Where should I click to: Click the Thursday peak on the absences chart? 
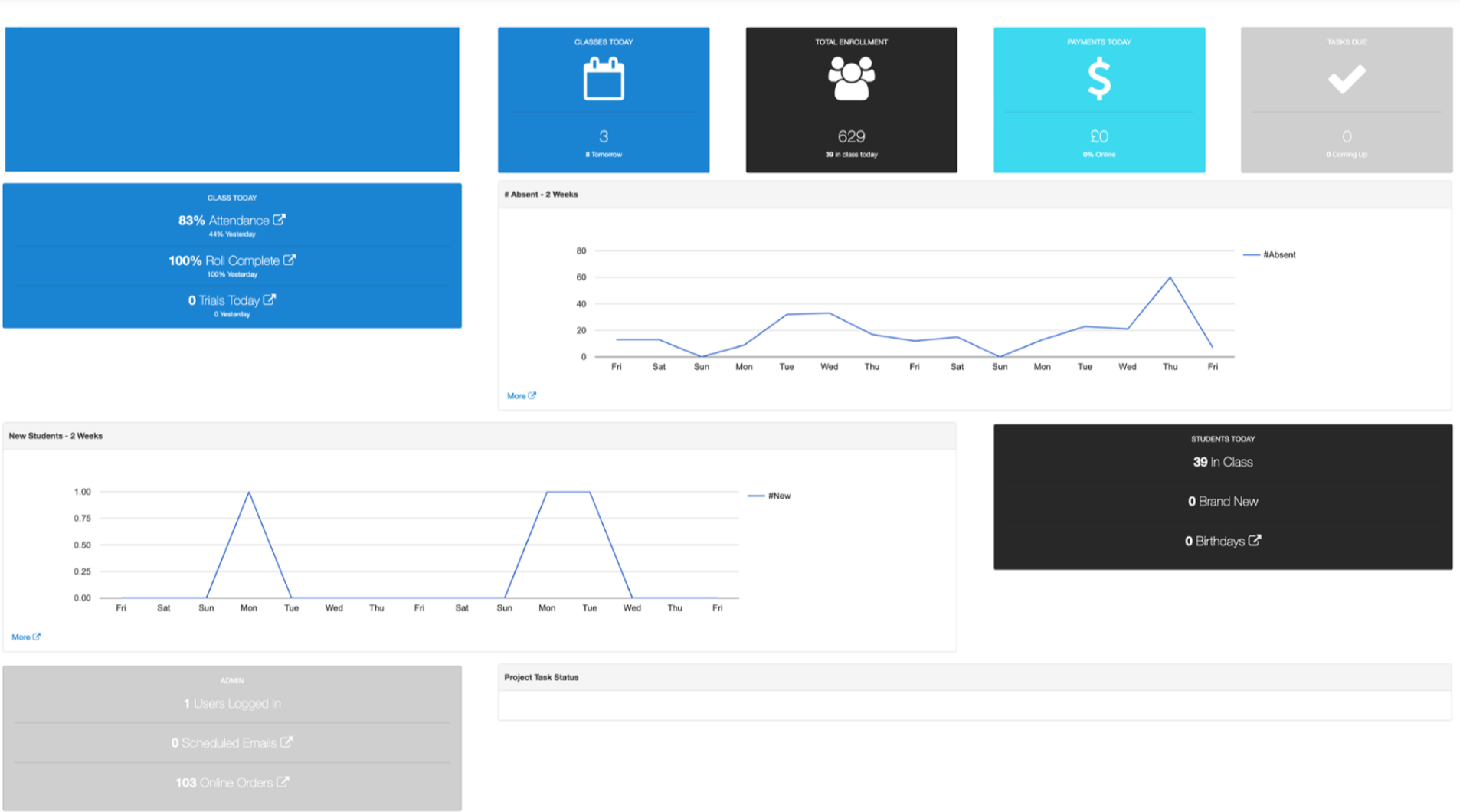(1170, 277)
